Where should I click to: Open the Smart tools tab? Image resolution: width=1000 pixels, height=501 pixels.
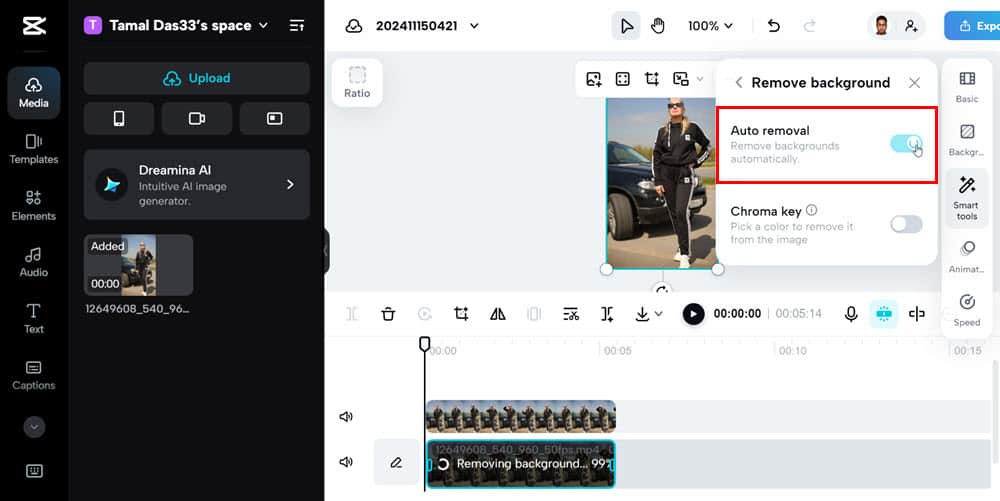(x=967, y=198)
